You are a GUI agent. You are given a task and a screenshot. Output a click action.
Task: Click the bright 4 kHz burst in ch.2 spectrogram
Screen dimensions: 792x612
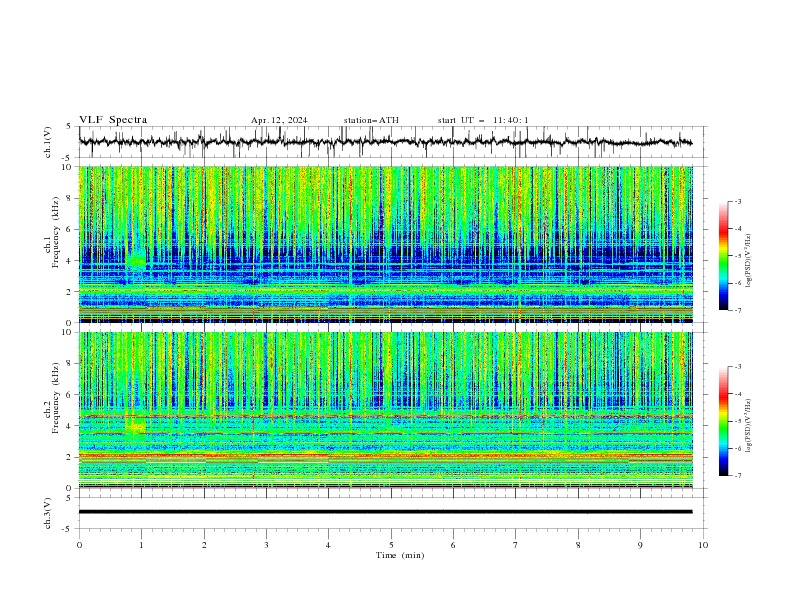click(x=135, y=427)
